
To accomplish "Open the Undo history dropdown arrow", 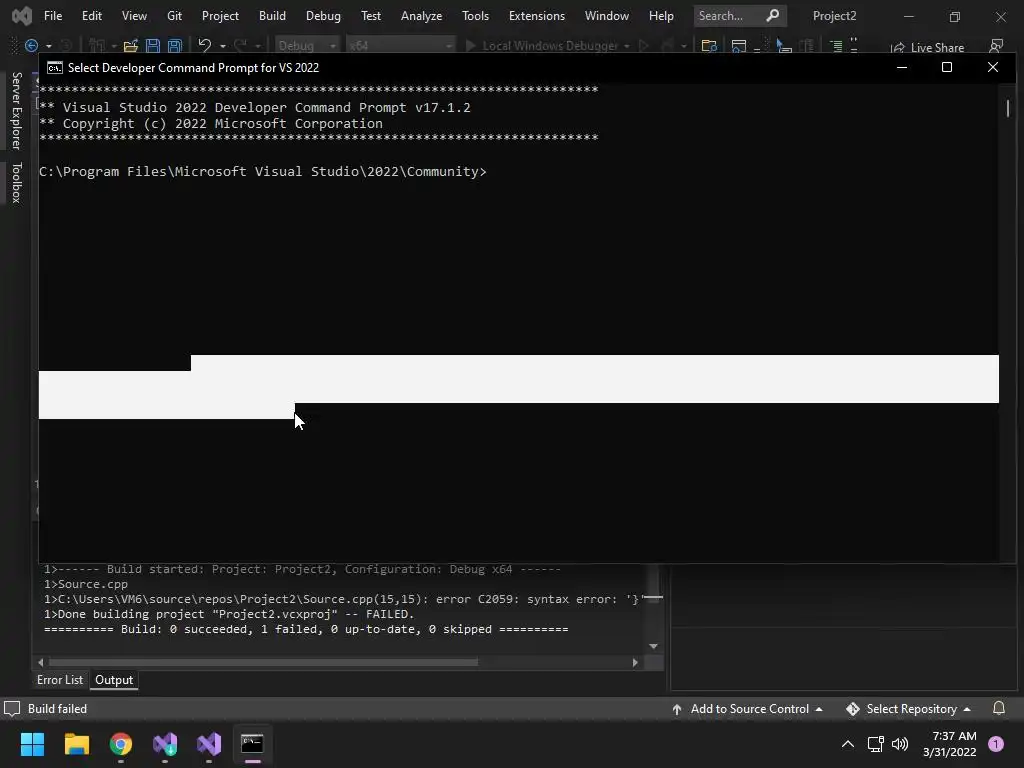I will (223, 46).
